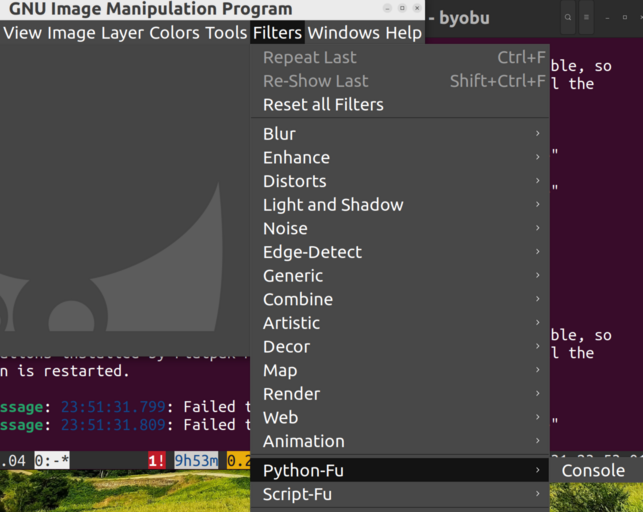Image resolution: width=643 pixels, height=512 pixels.
Task: Open the byobu terminal hamburger menu
Action: (x=586, y=17)
